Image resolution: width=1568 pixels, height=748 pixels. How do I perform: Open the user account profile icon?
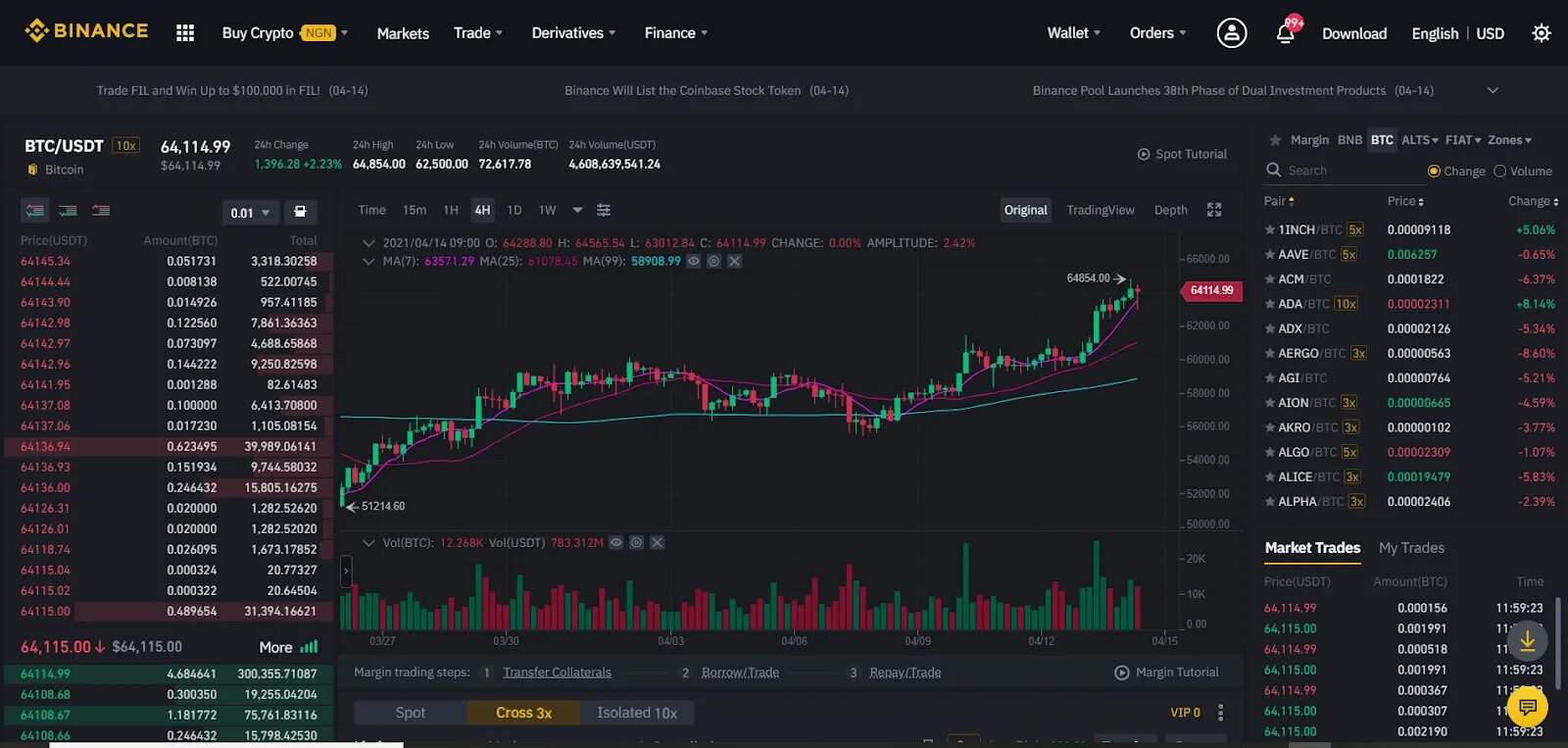click(1232, 32)
